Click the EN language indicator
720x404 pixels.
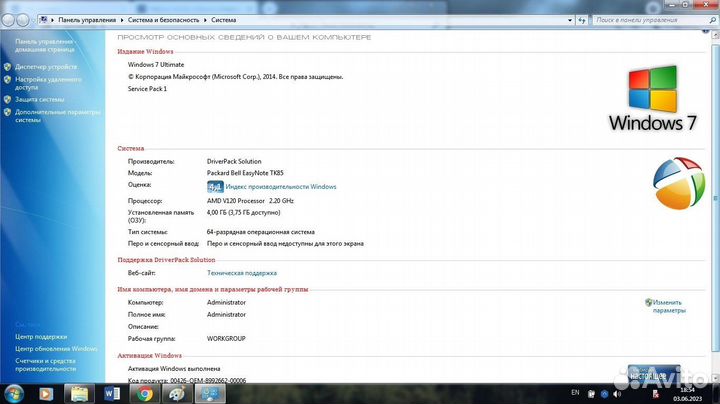click(575, 393)
